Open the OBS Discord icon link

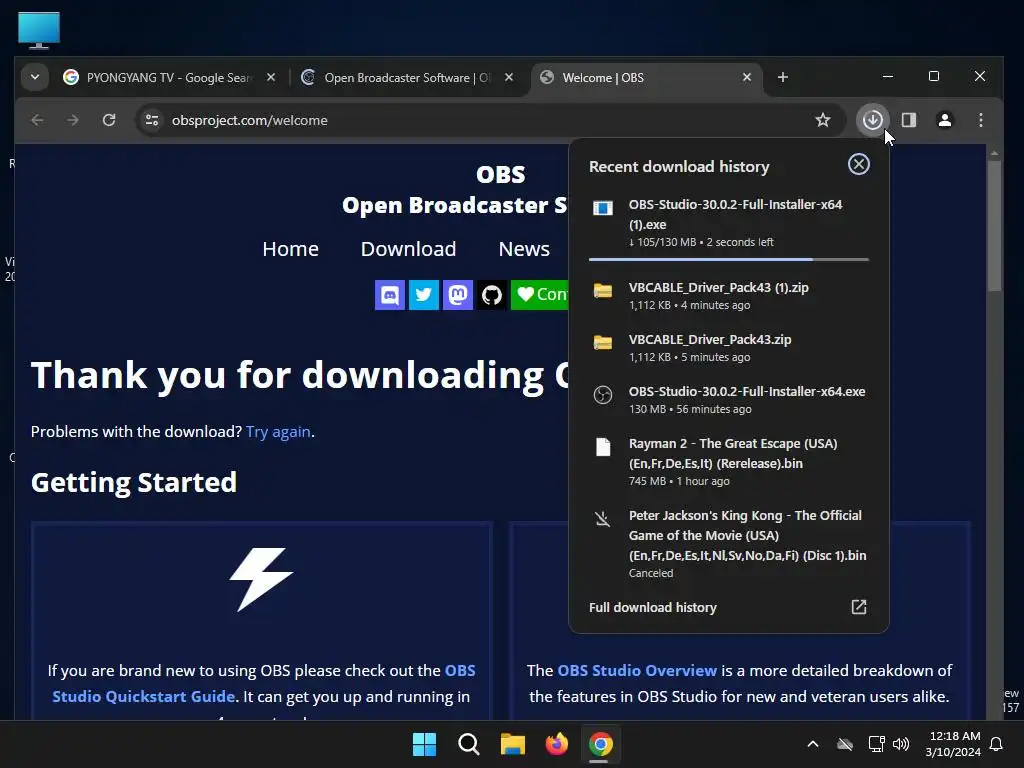(x=390, y=295)
